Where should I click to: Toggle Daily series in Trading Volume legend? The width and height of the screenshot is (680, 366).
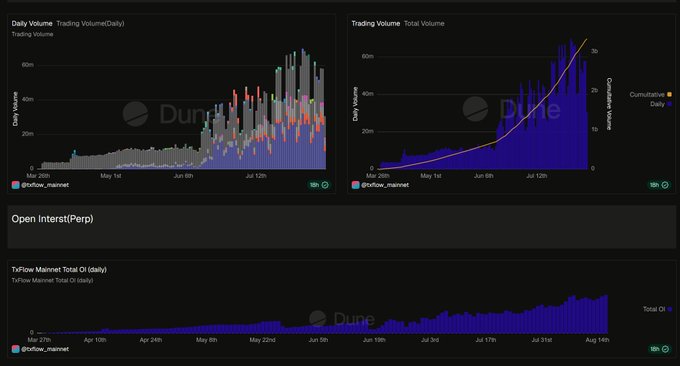point(660,104)
